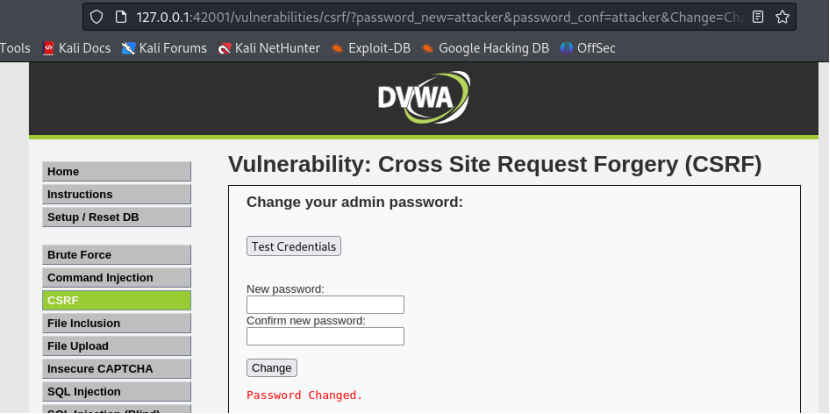
Task: Go to the Home menu item
Action: [116, 172]
